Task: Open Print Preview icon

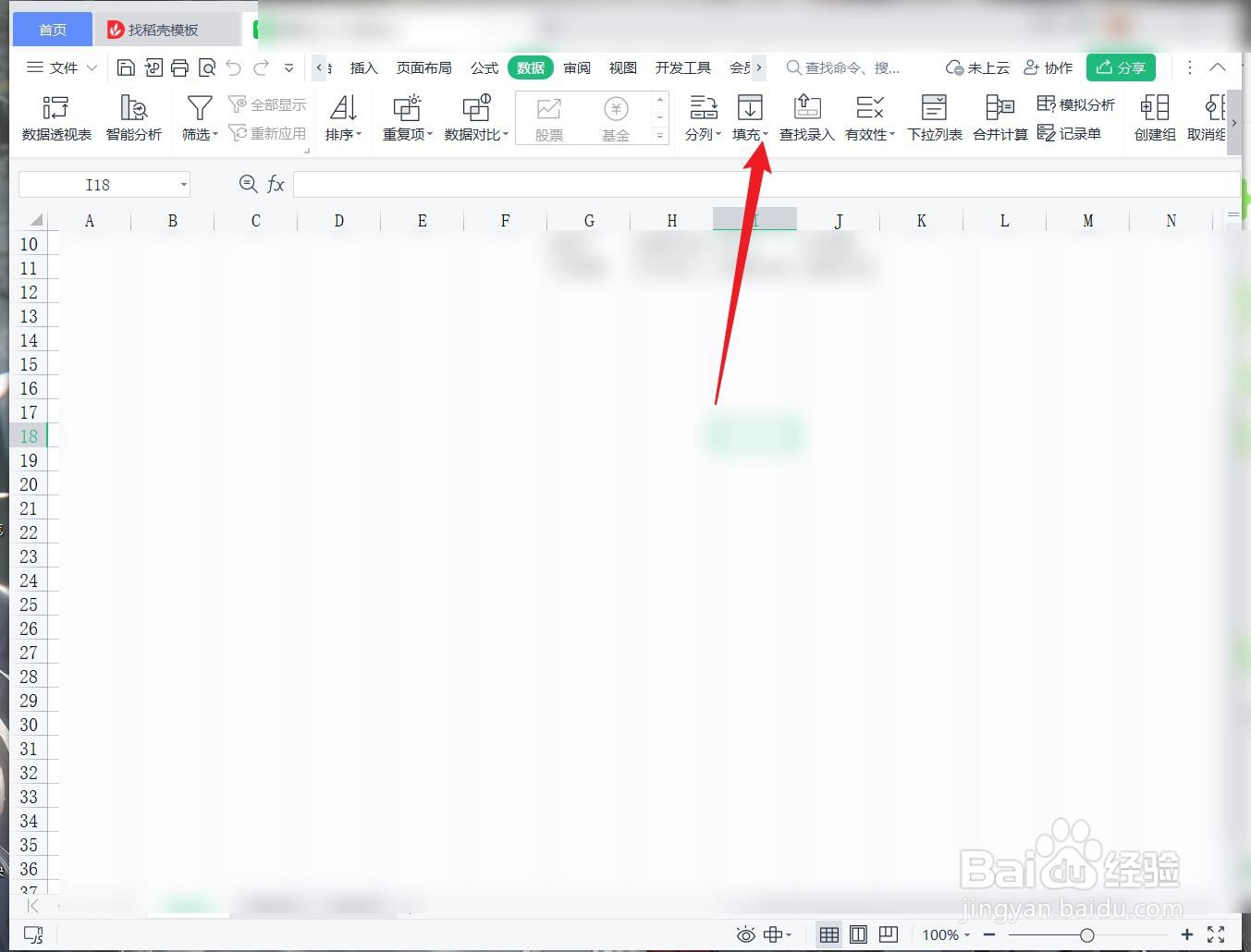Action: 207,67
